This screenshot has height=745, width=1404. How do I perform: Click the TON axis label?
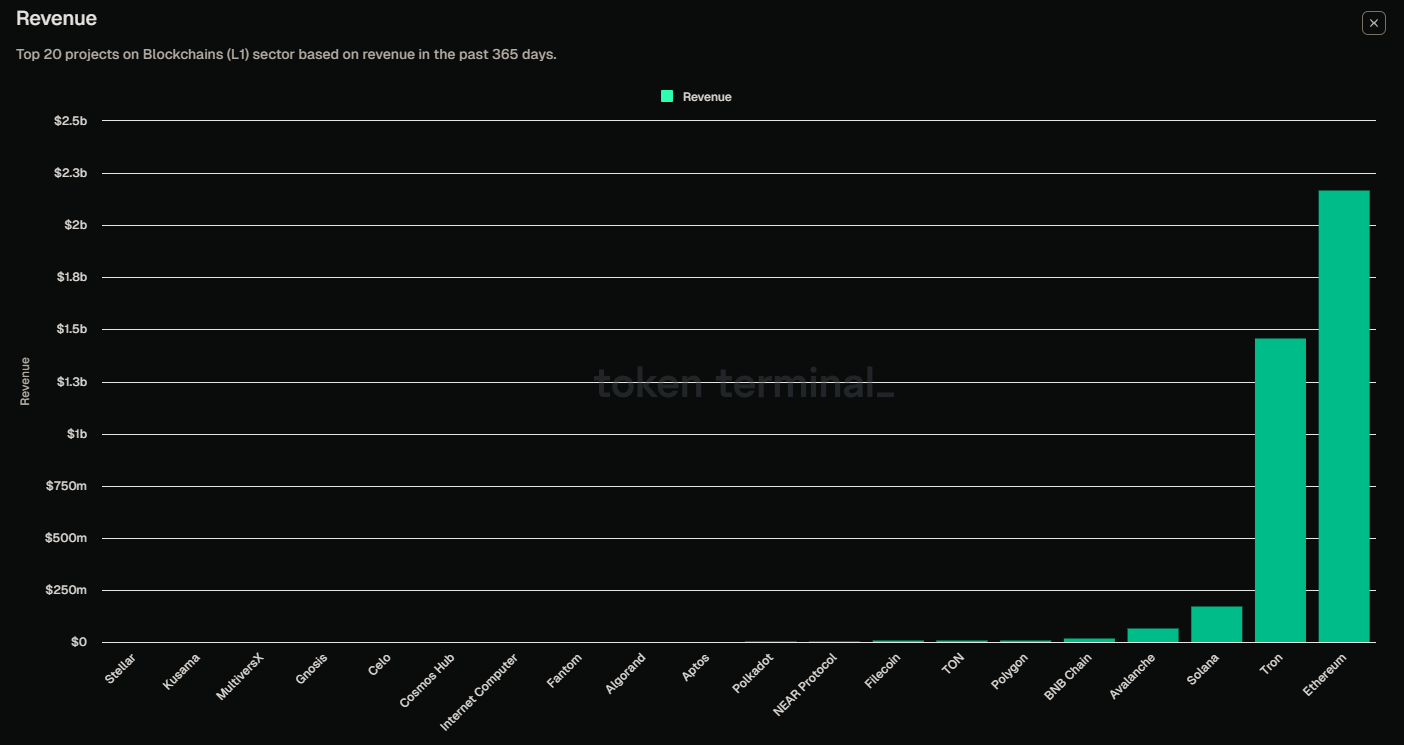pos(952,664)
